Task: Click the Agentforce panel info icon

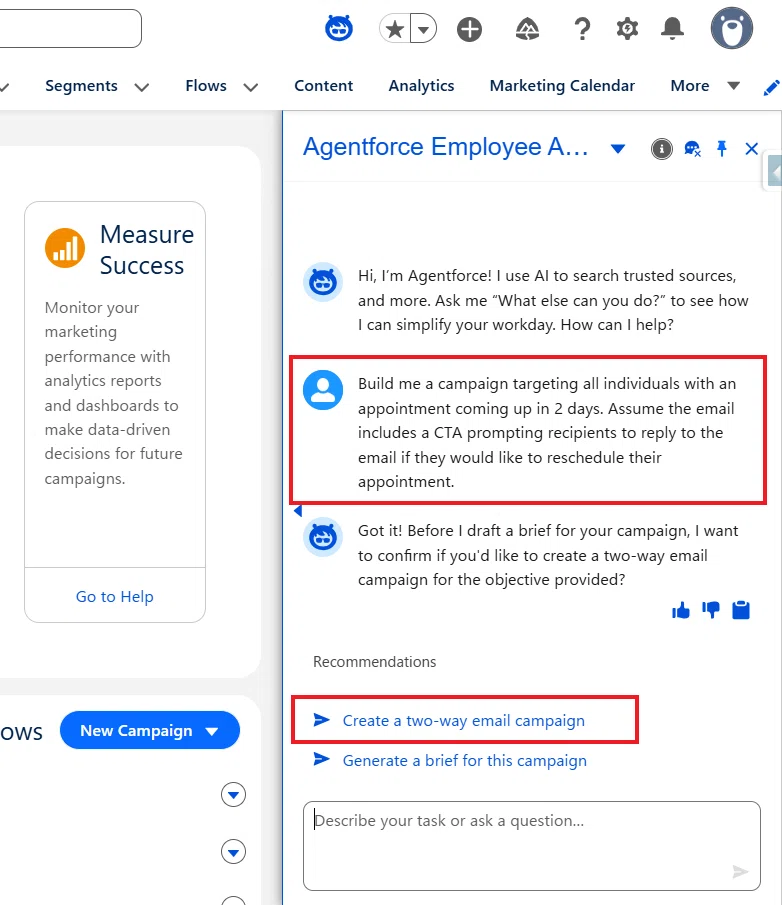Action: coord(661,149)
